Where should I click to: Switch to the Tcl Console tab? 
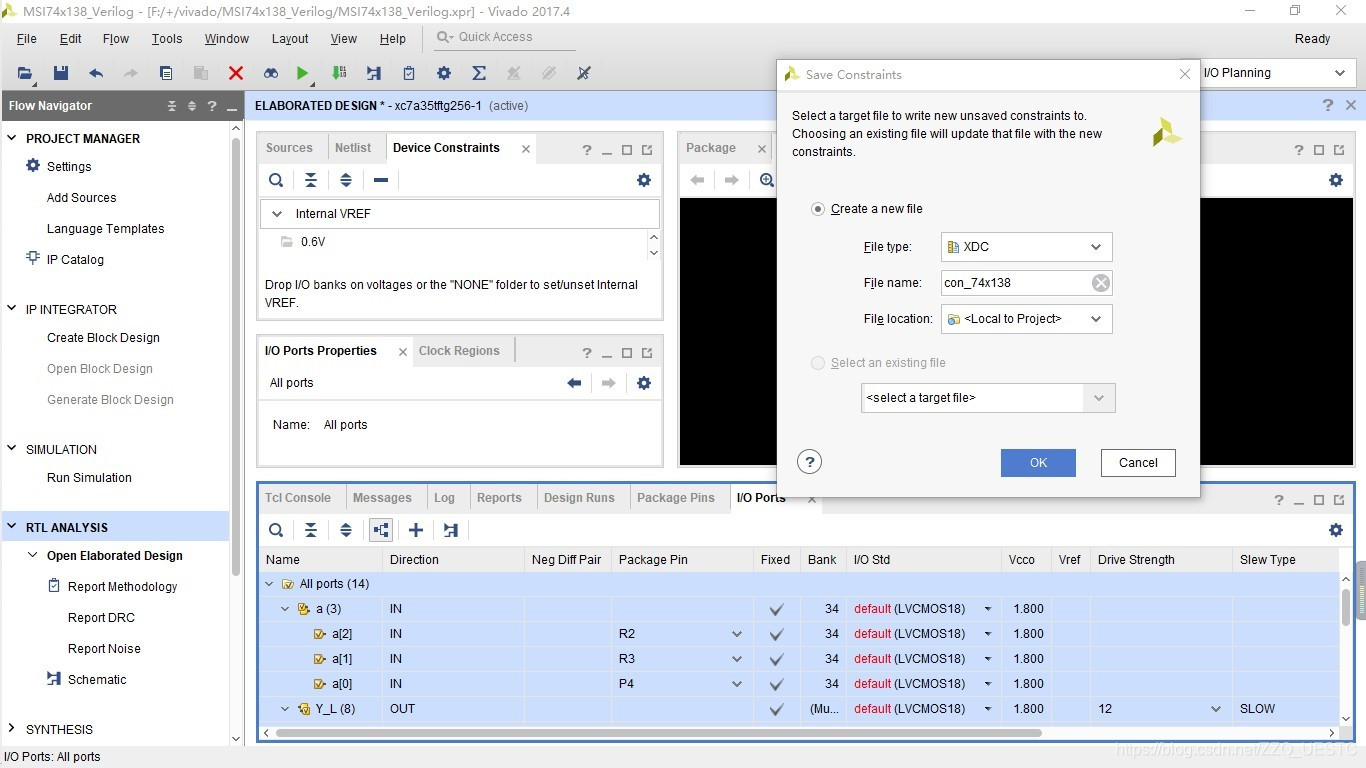pyautogui.click(x=298, y=498)
